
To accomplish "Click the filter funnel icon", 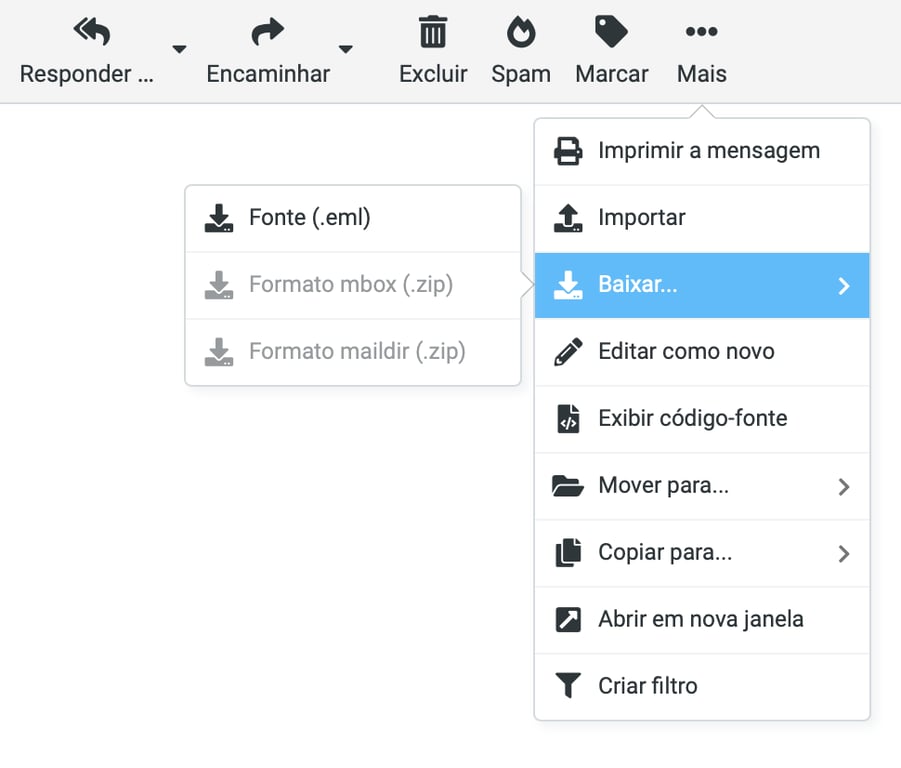I will tap(568, 685).
